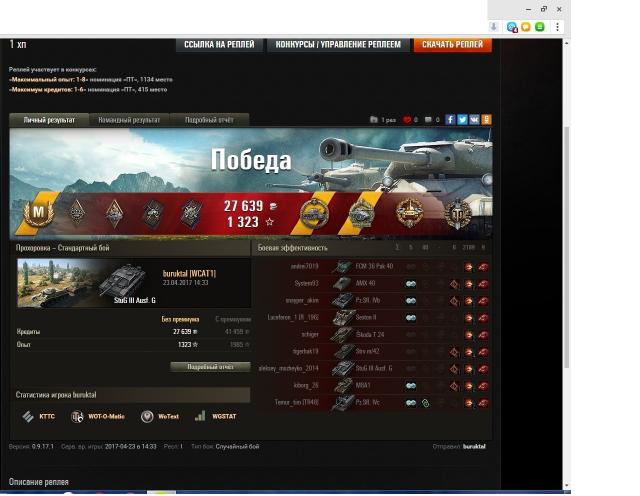This screenshot has width=640, height=496.
Task: Click the Скачать реплей button
Action: tap(452, 44)
